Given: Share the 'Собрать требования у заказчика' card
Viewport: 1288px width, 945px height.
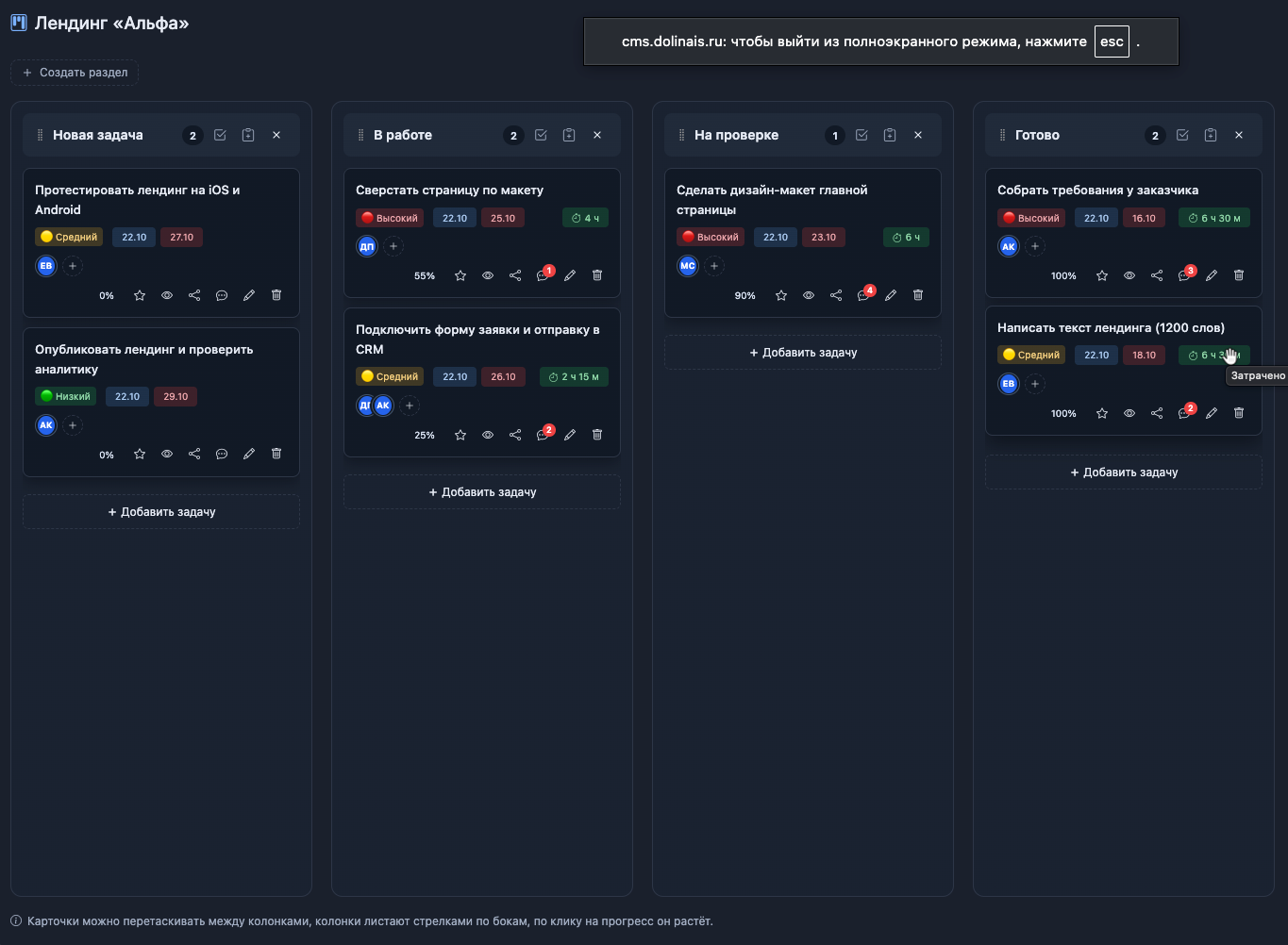Looking at the screenshot, I should pos(1157,275).
